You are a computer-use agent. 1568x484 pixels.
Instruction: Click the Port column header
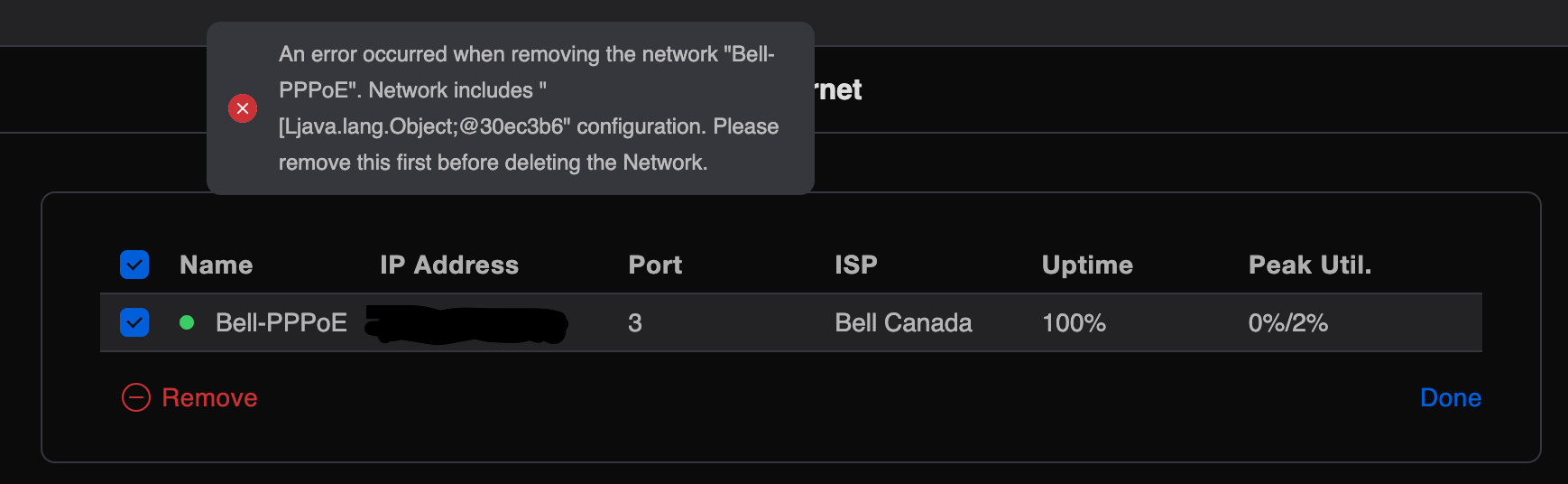[655, 265]
